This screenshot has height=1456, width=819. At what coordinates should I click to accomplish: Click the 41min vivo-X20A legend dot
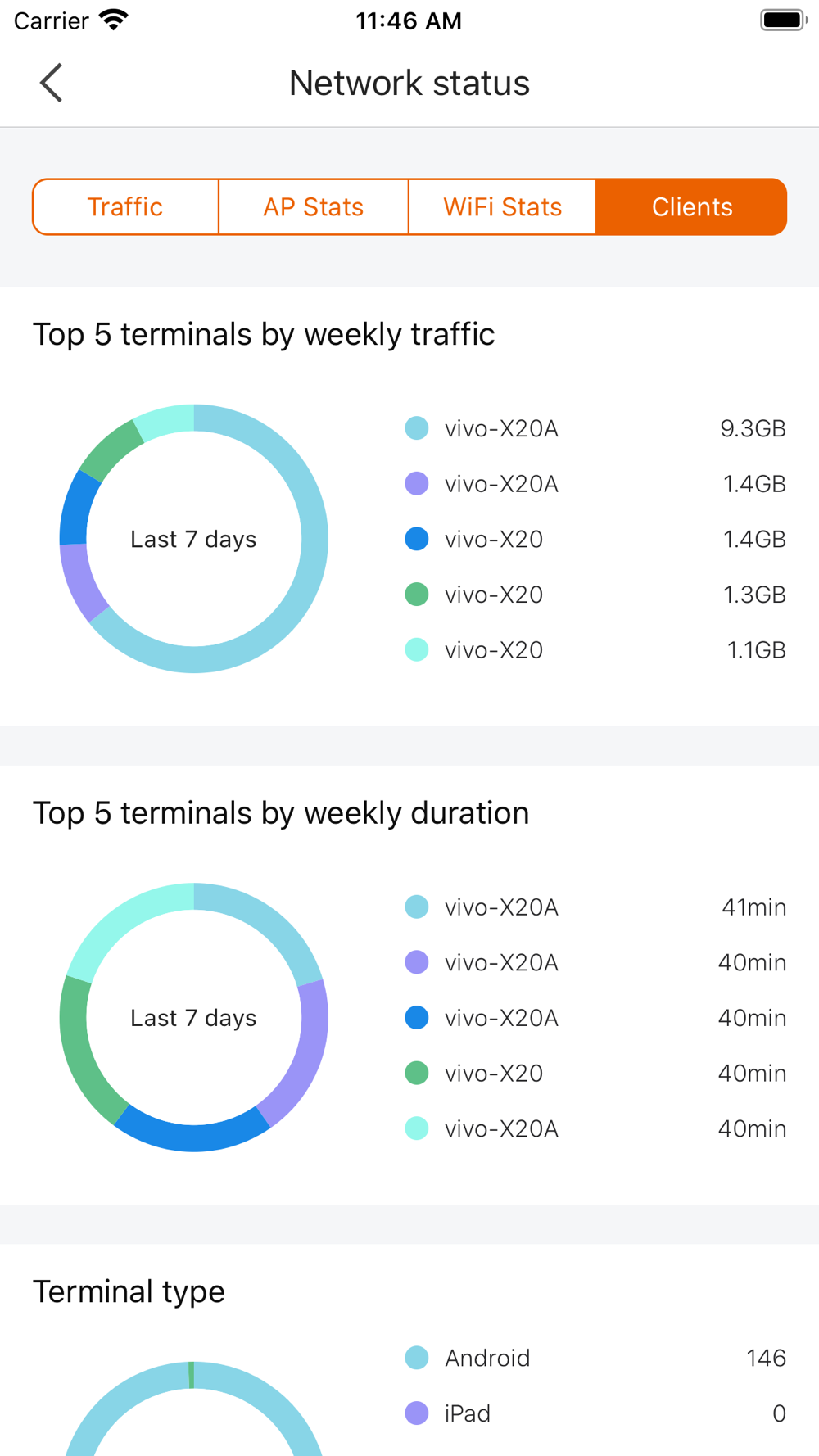(x=417, y=907)
